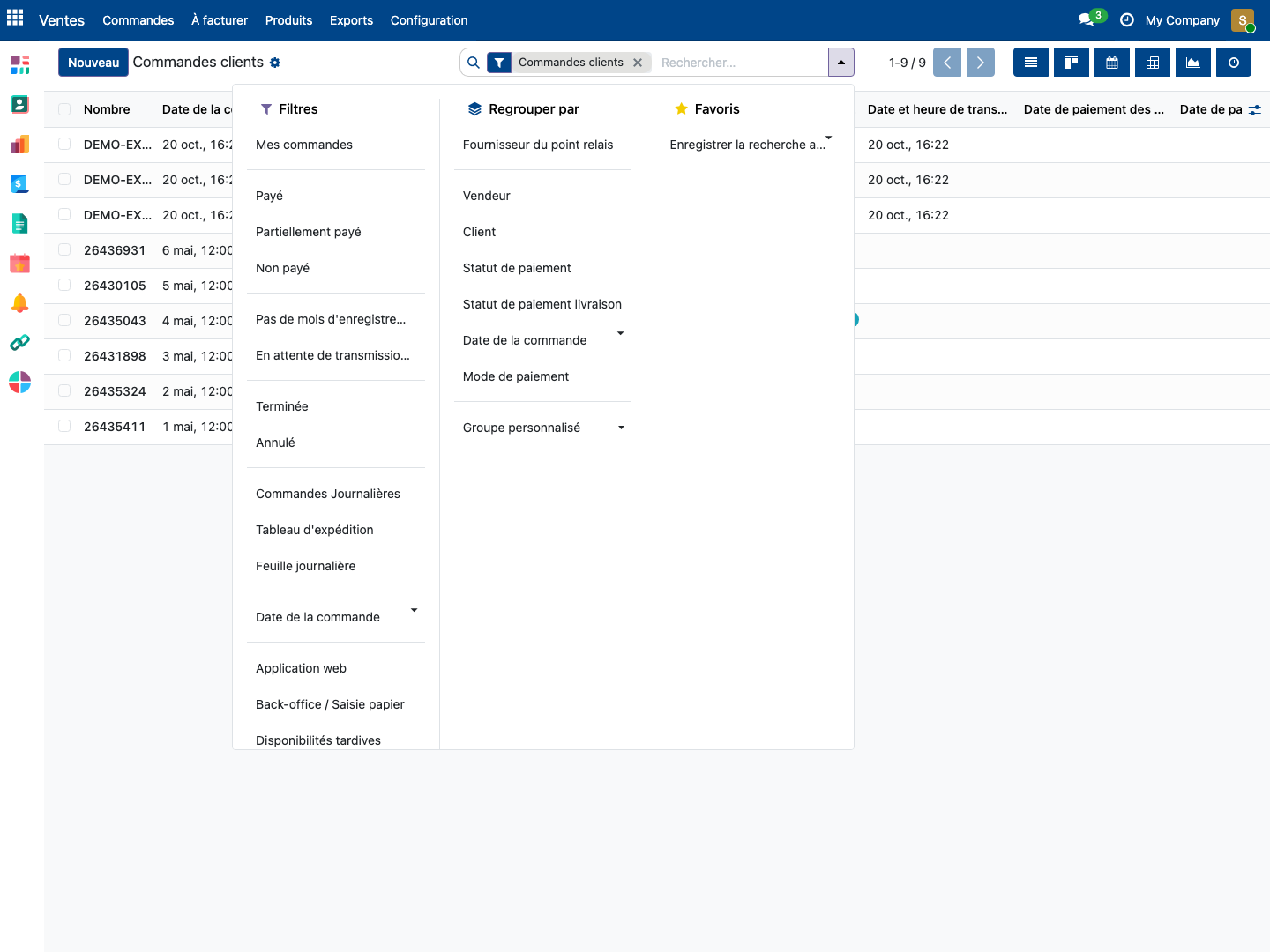Switch to the calendar view
This screenshot has height=952, width=1270.
[x=1112, y=63]
